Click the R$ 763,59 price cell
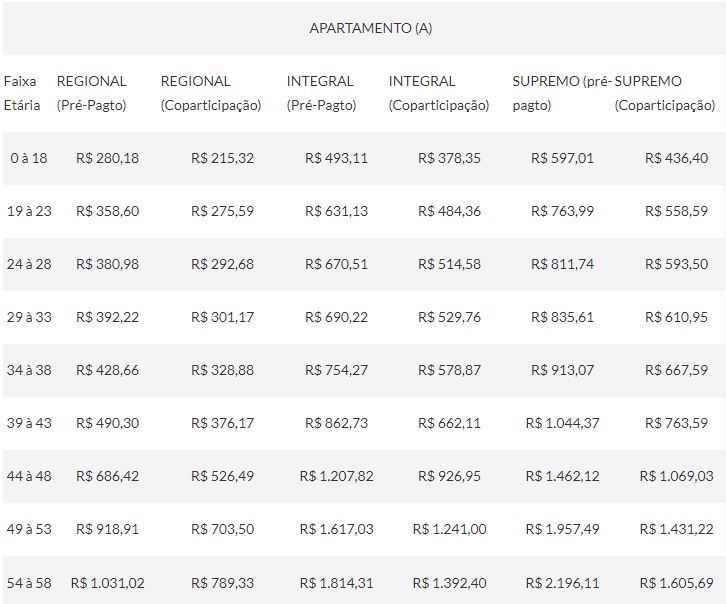 (677, 423)
